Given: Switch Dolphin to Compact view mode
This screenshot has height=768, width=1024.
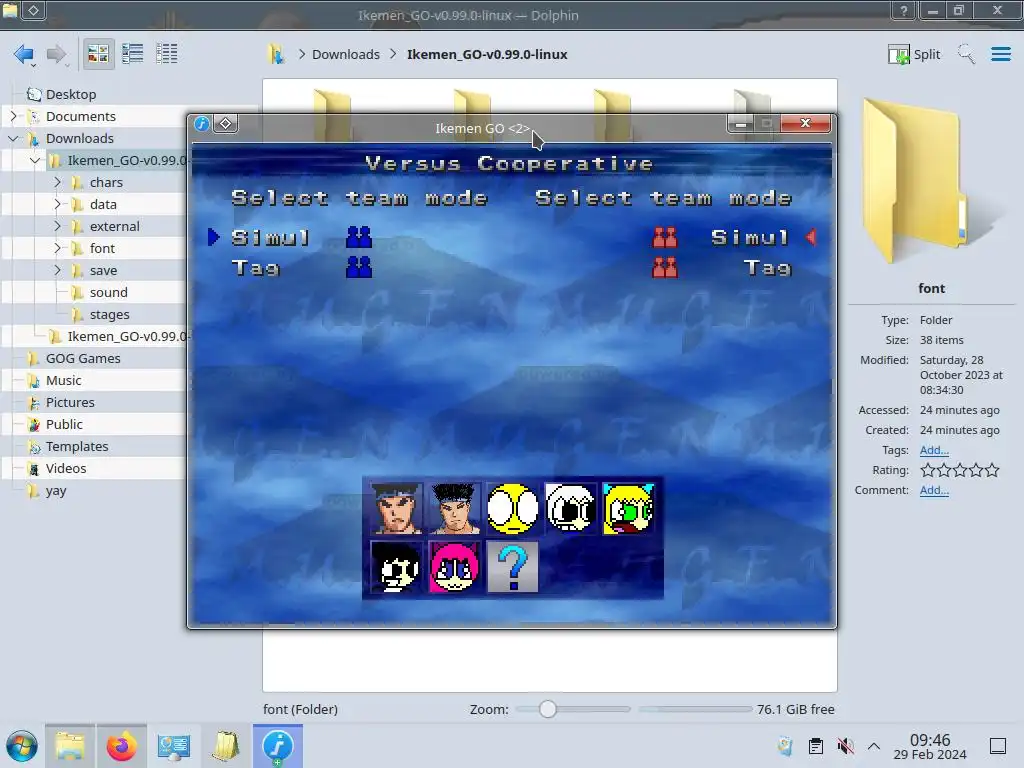Looking at the screenshot, I should coord(133,54).
